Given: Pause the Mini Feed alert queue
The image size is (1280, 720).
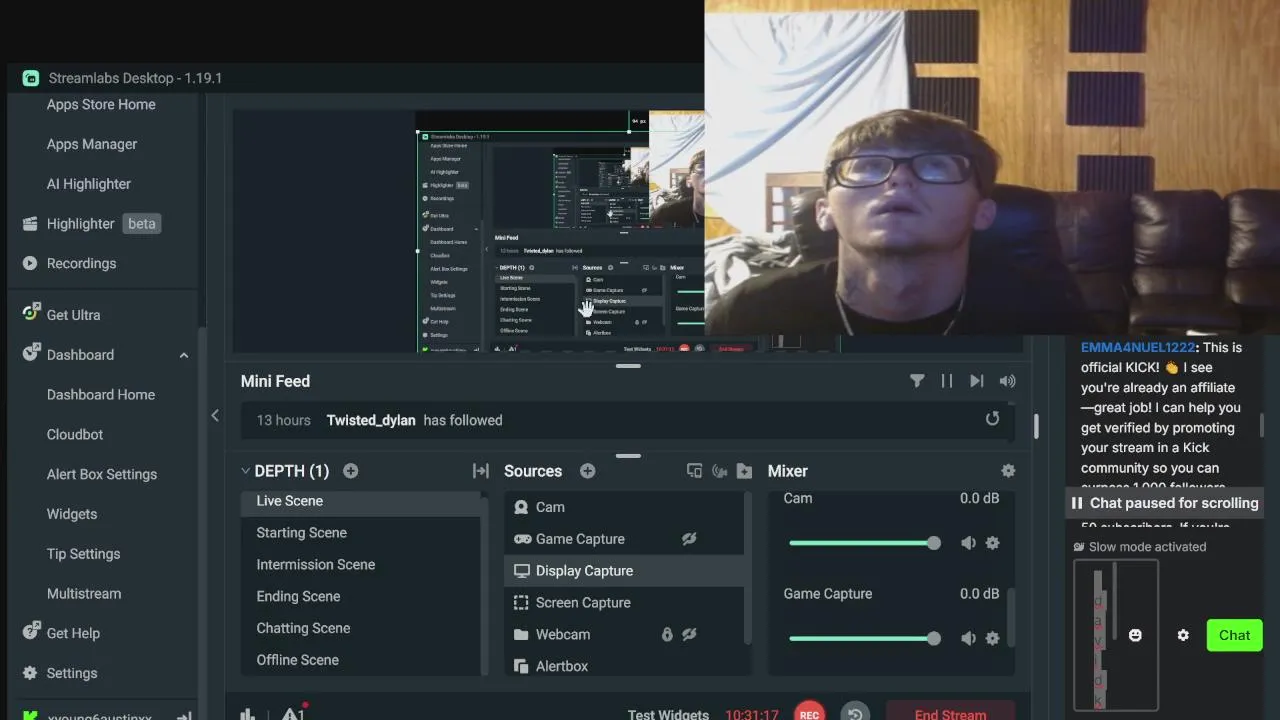Looking at the screenshot, I should [x=947, y=381].
